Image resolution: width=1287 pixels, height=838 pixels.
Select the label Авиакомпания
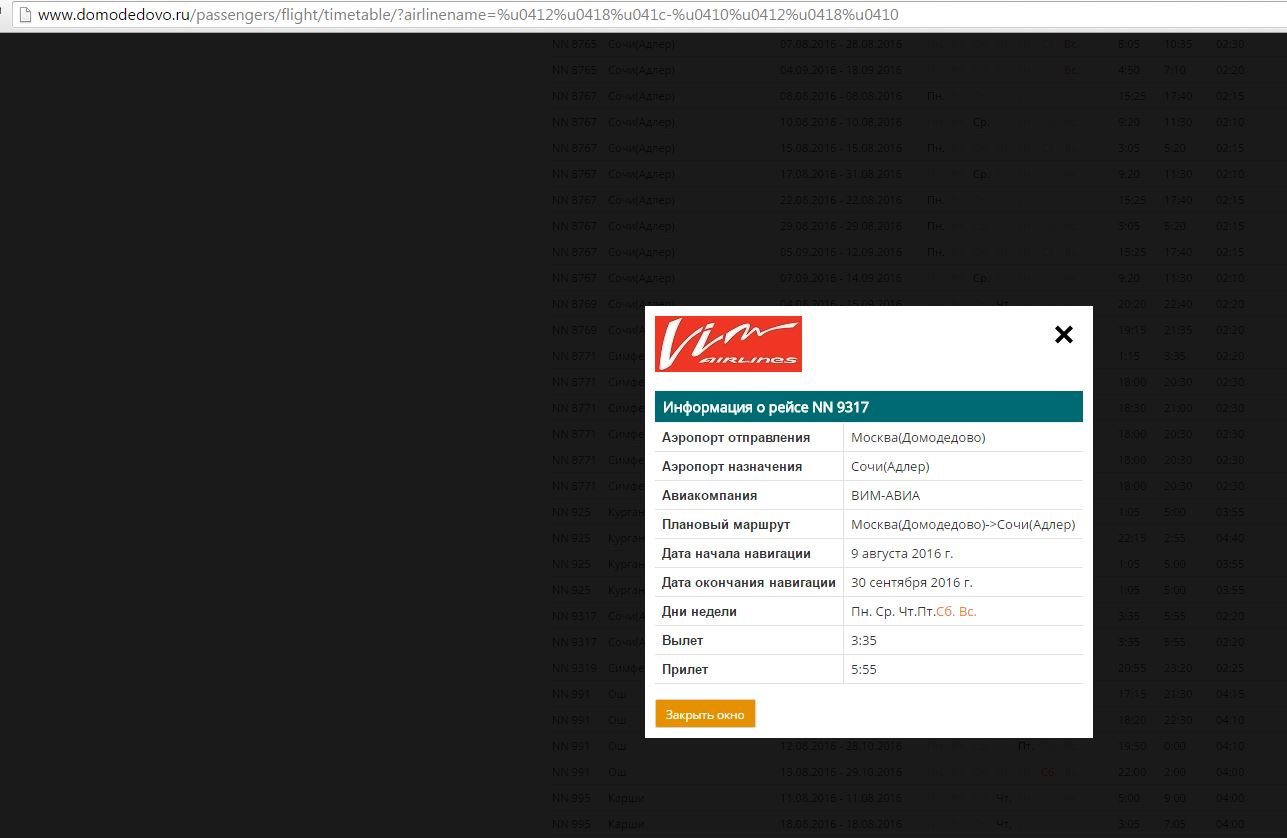point(709,496)
